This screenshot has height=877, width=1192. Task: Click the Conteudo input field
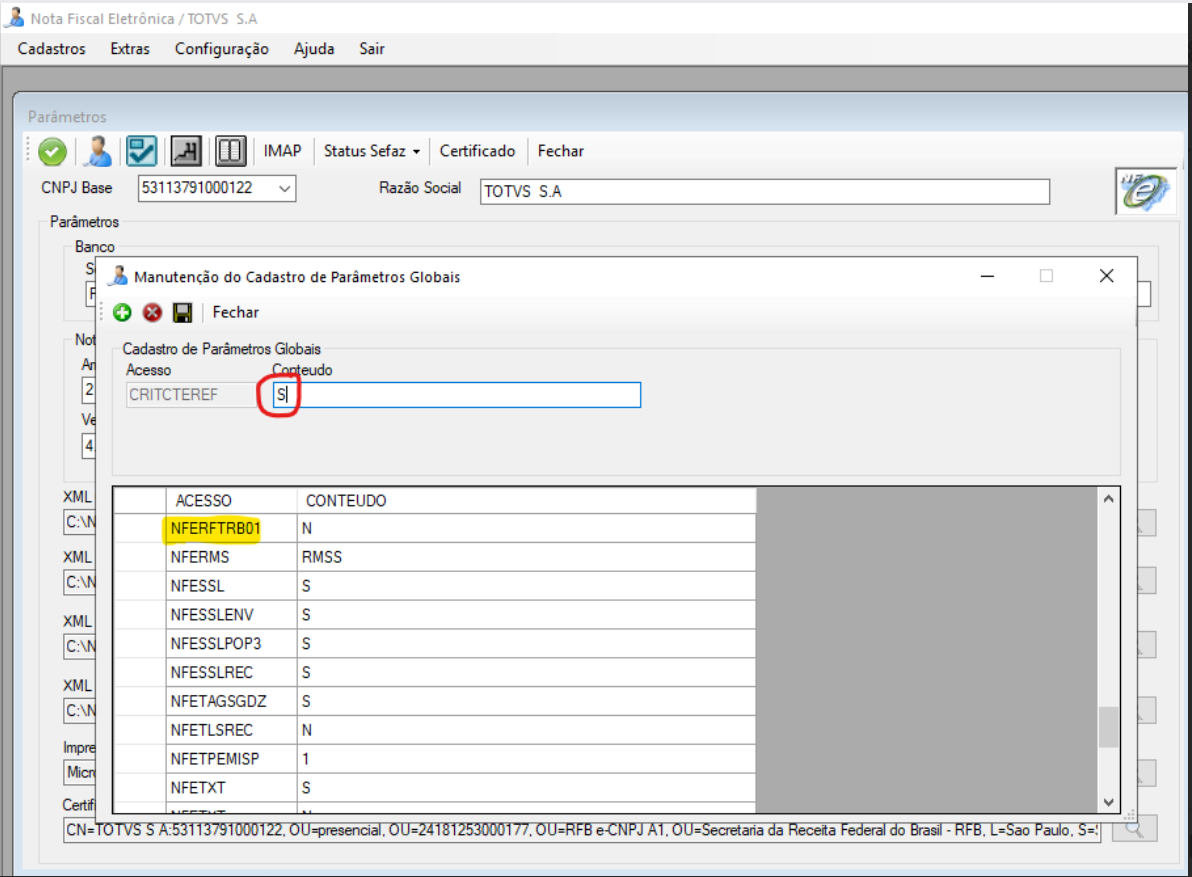(x=457, y=394)
